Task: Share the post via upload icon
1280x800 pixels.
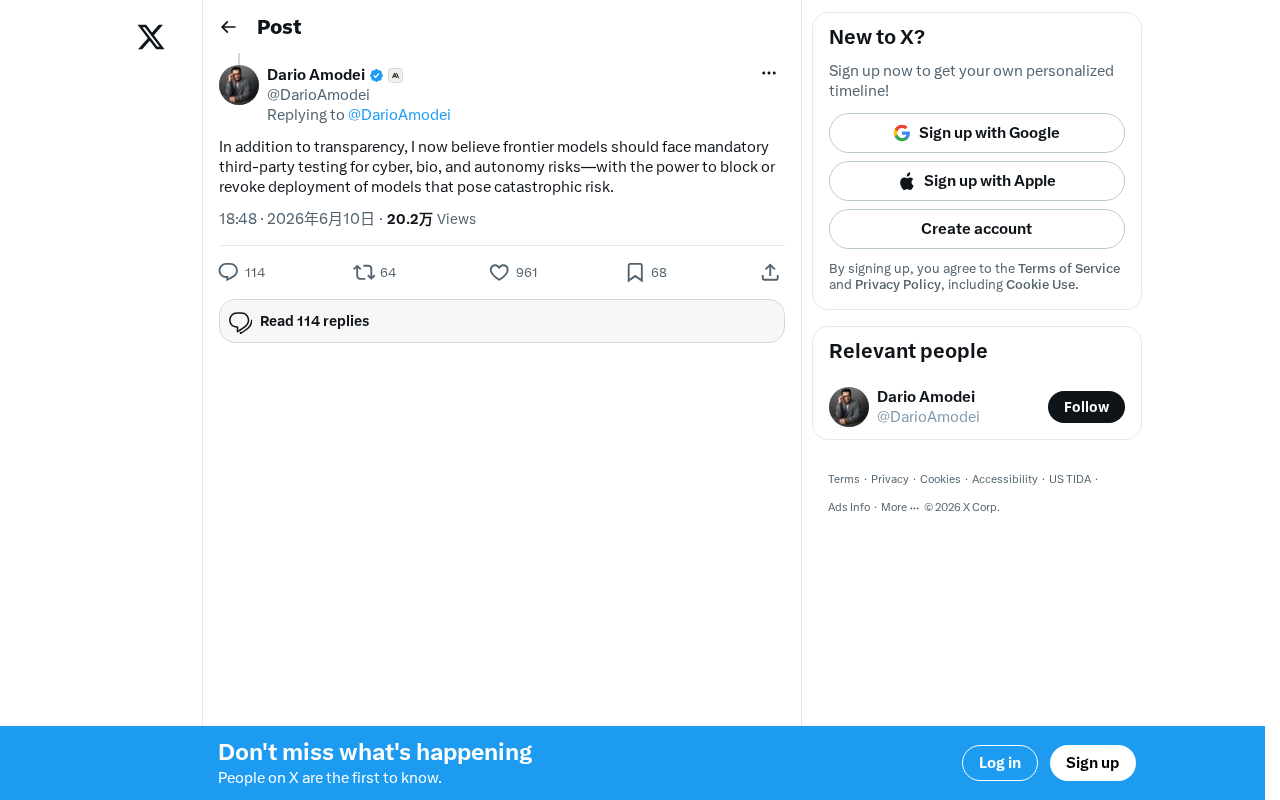Action: click(x=770, y=272)
